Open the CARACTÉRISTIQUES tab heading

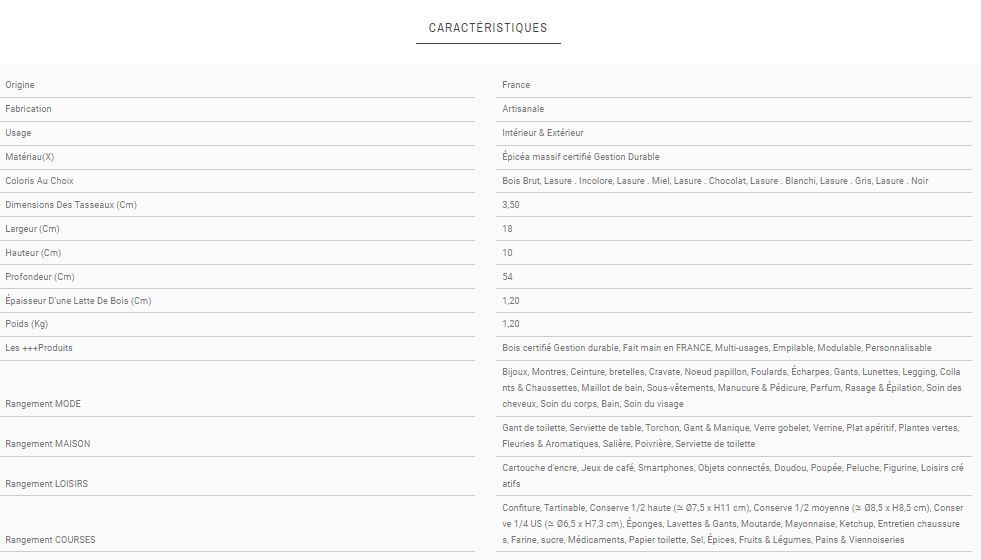[488, 28]
